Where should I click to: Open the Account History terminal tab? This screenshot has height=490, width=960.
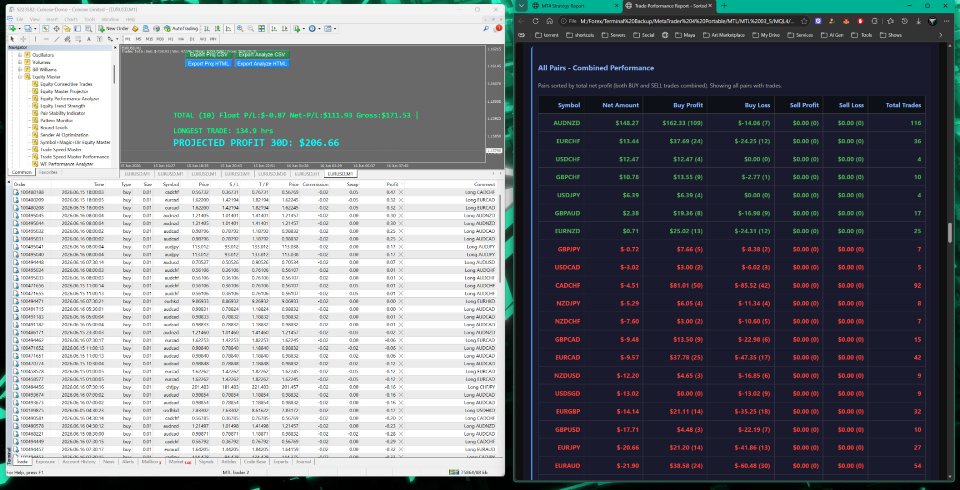click(x=79, y=462)
